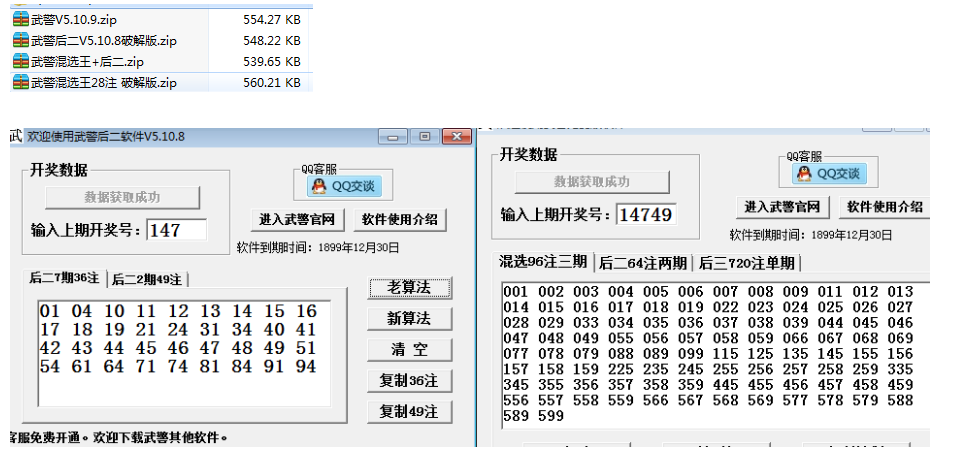Click 开奖数据 group label in left window
The width and height of the screenshot is (970, 469).
click(x=59, y=171)
